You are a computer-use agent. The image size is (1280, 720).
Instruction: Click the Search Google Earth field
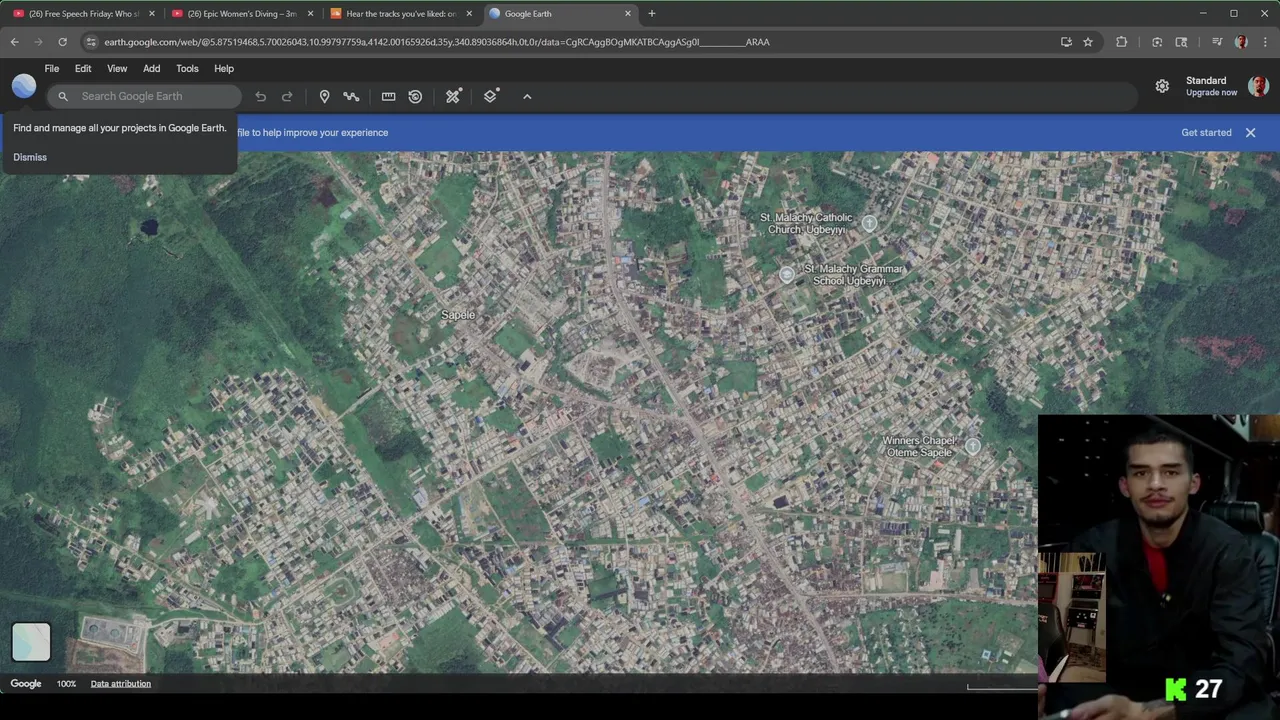coord(145,96)
